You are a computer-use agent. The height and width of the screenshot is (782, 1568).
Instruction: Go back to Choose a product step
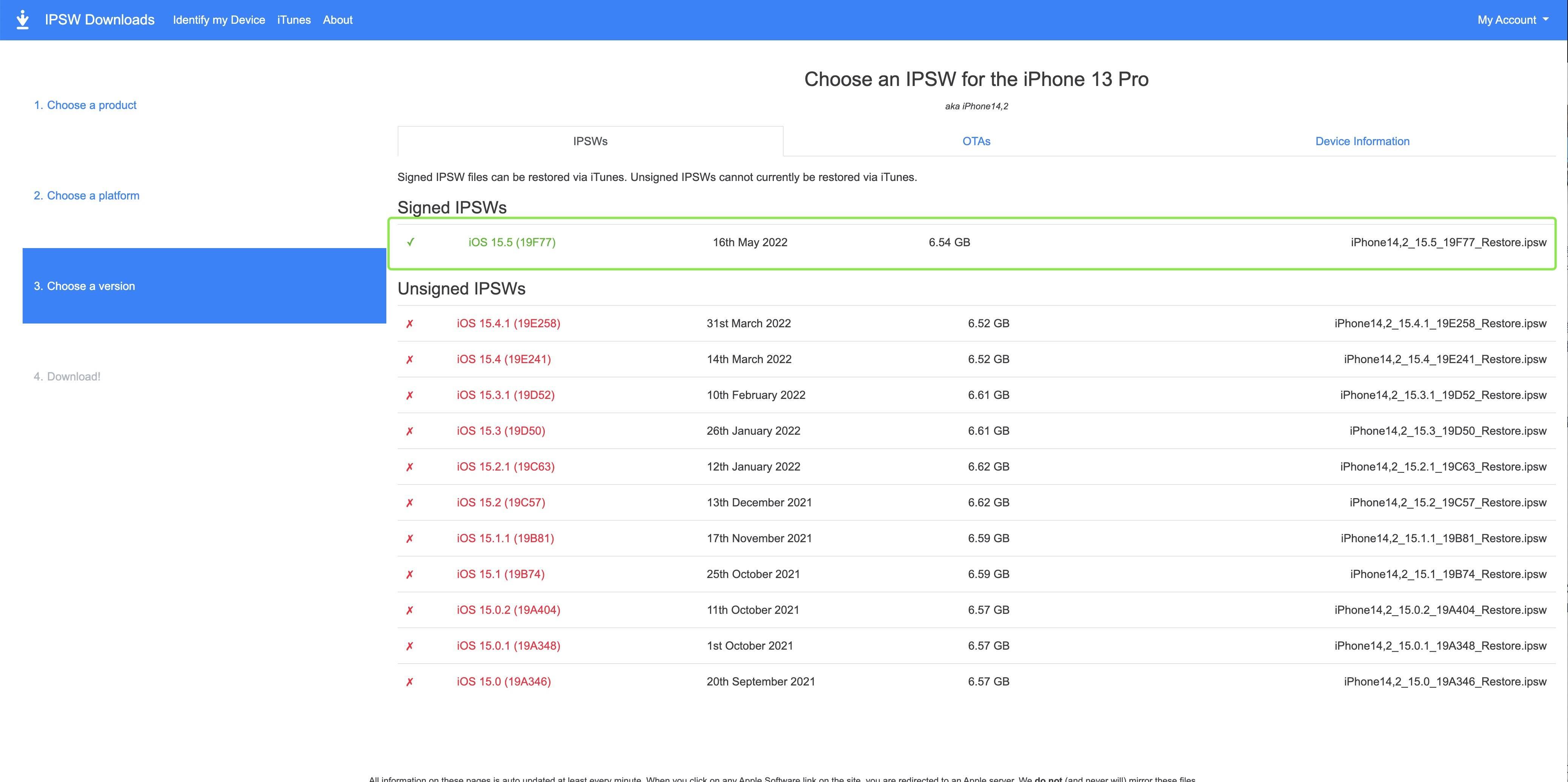click(x=85, y=105)
